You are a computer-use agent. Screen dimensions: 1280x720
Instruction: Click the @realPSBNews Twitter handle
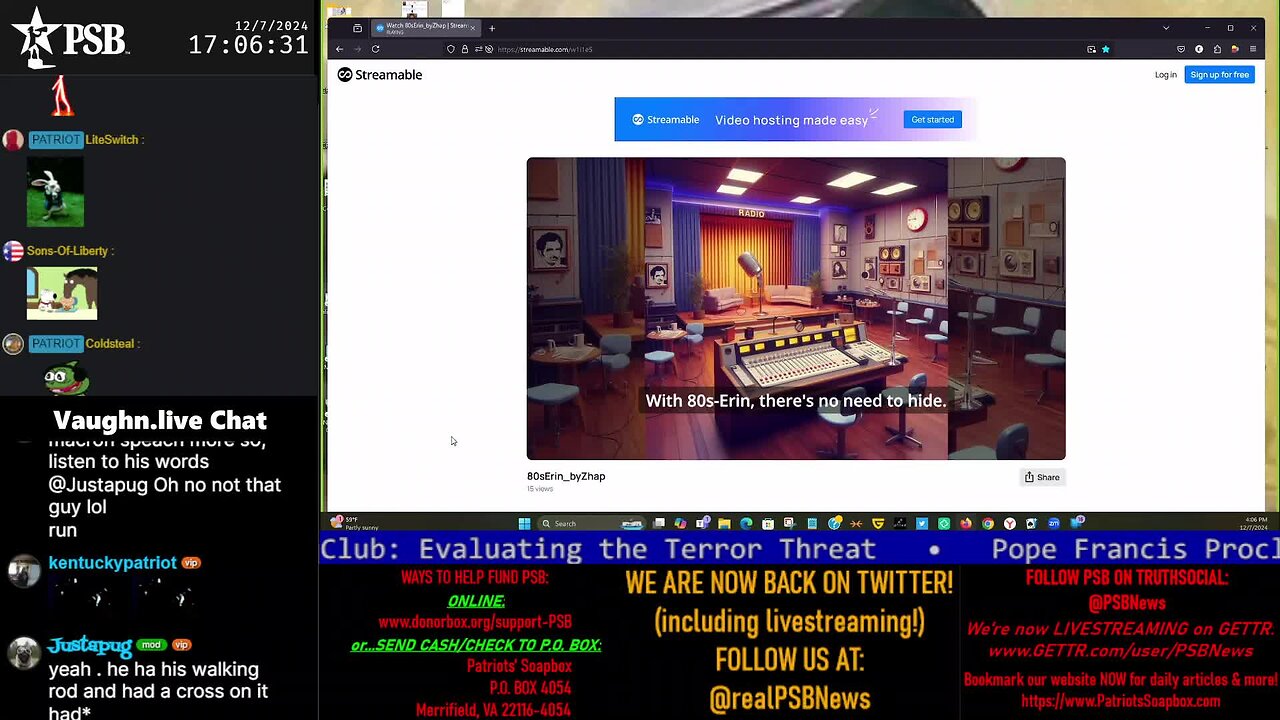pyautogui.click(x=790, y=698)
